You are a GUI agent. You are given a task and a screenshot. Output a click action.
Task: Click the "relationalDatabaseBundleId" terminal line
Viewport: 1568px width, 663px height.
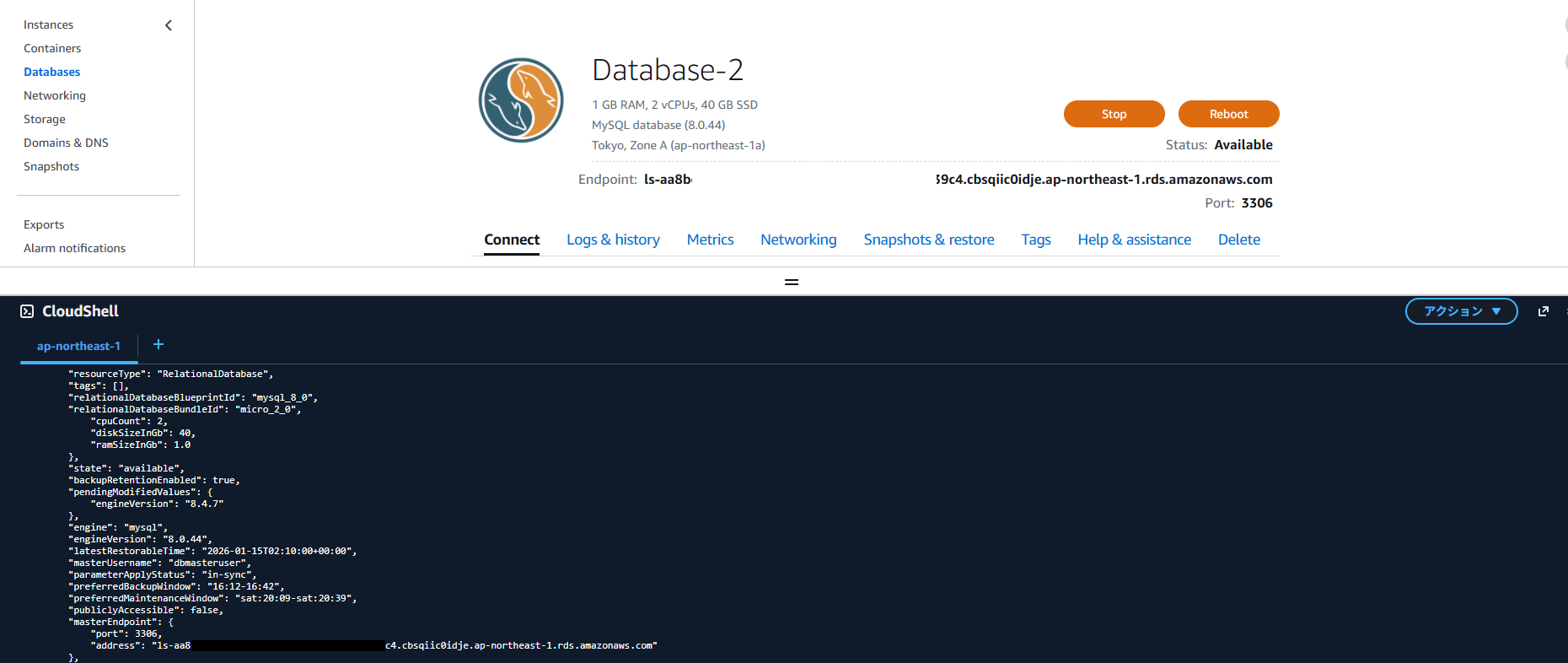coord(185,409)
